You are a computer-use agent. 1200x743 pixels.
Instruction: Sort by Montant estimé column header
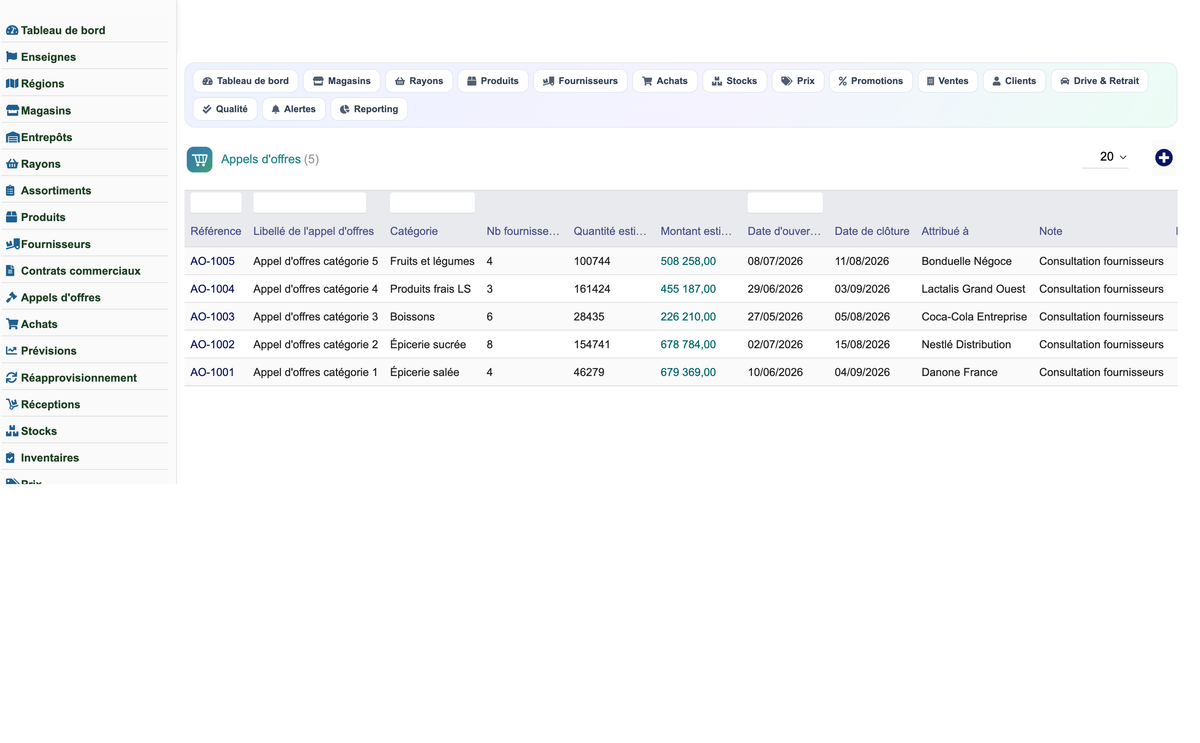(x=696, y=231)
